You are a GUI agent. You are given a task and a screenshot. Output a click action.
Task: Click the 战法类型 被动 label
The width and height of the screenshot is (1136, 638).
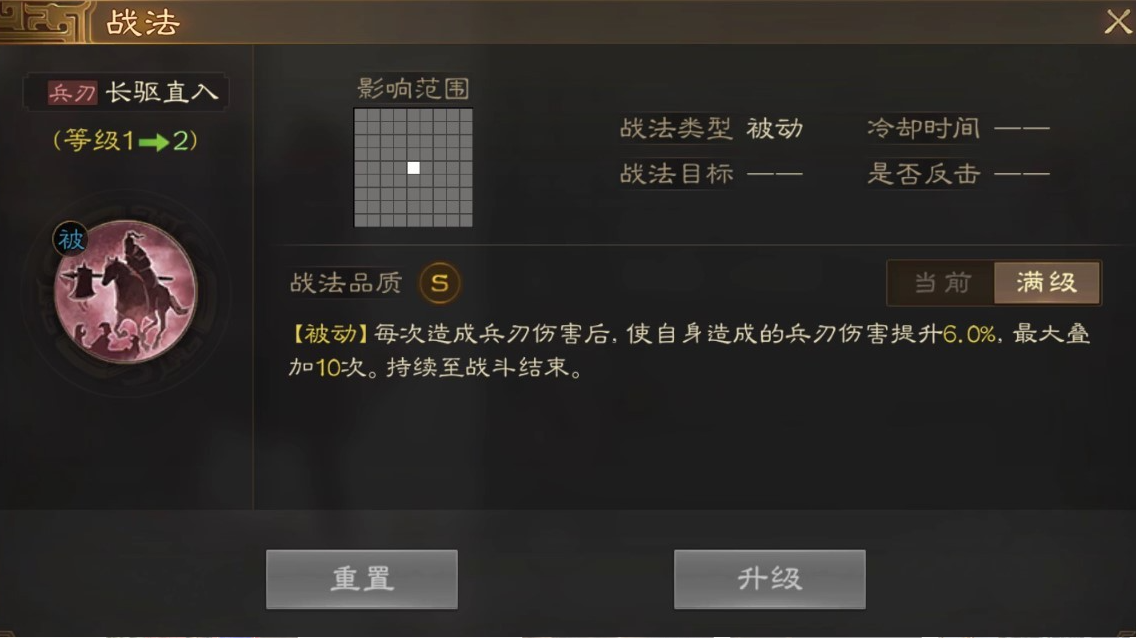711,129
